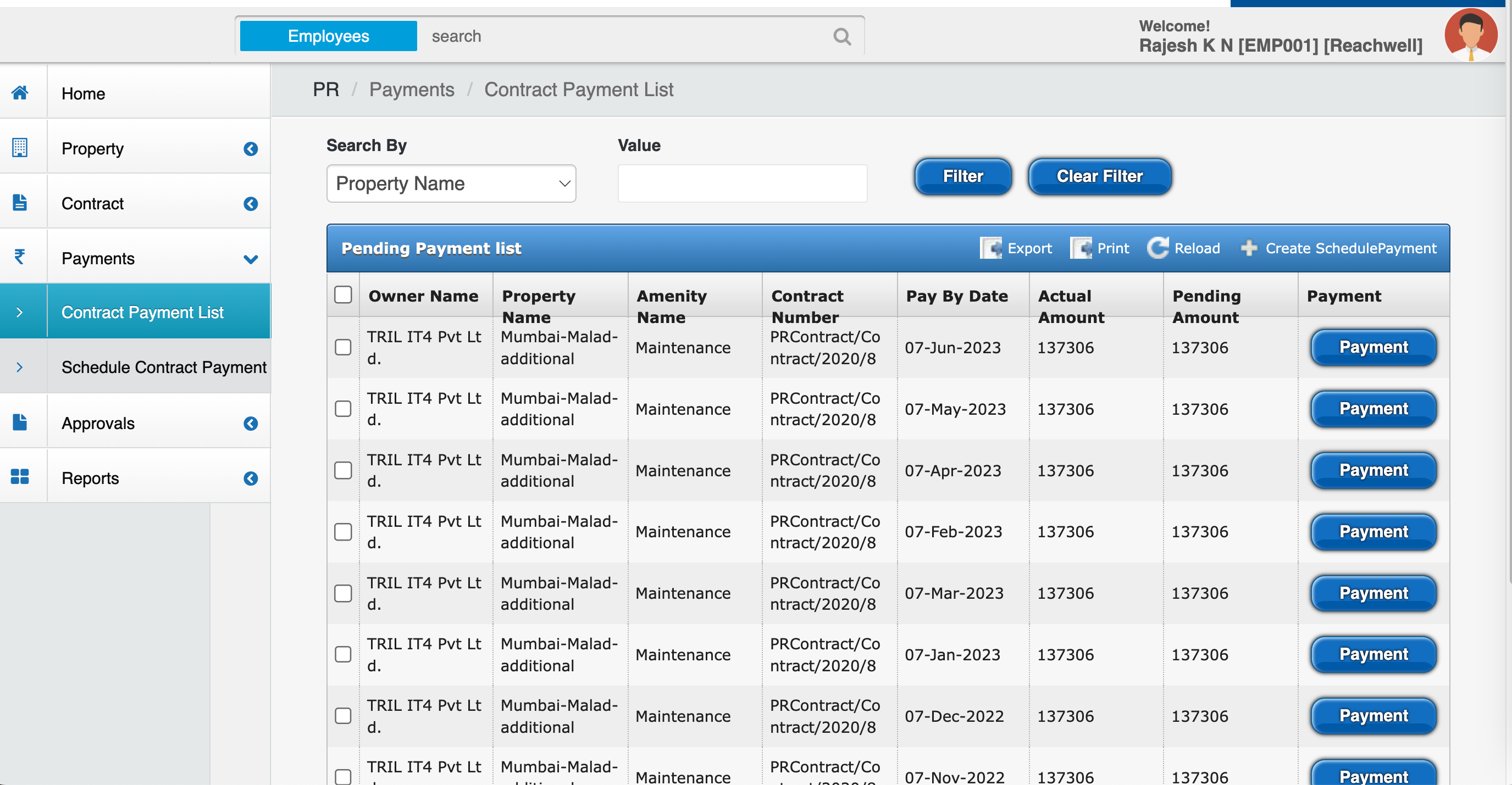Tick the checkbox for the 07-Feb-2023 row

[343, 532]
